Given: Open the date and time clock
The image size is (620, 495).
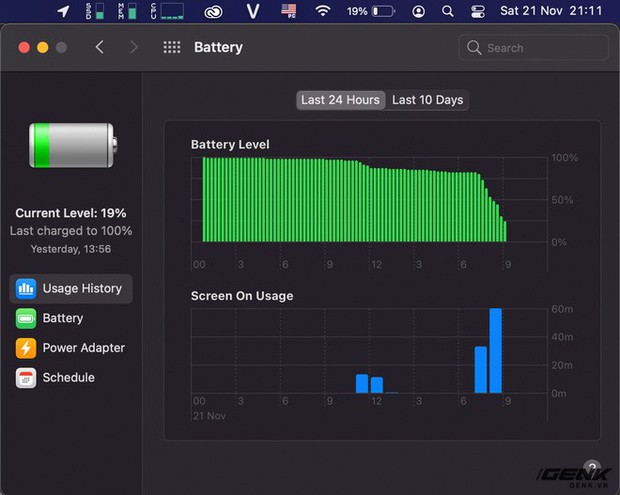Looking at the screenshot, I should tap(551, 11).
